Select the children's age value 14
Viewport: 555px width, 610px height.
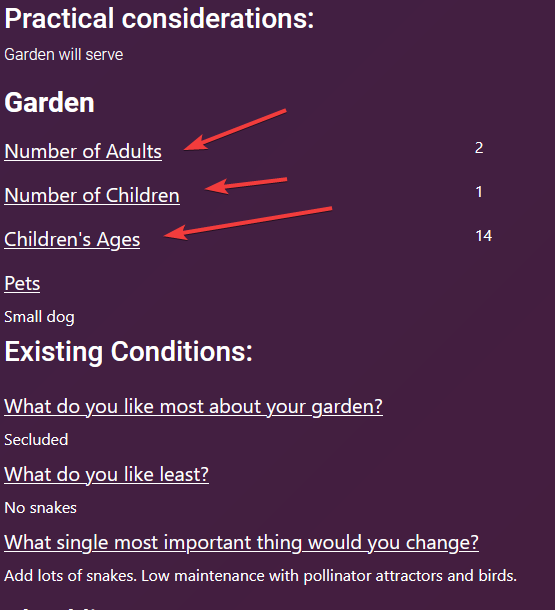tap(484, 236)
